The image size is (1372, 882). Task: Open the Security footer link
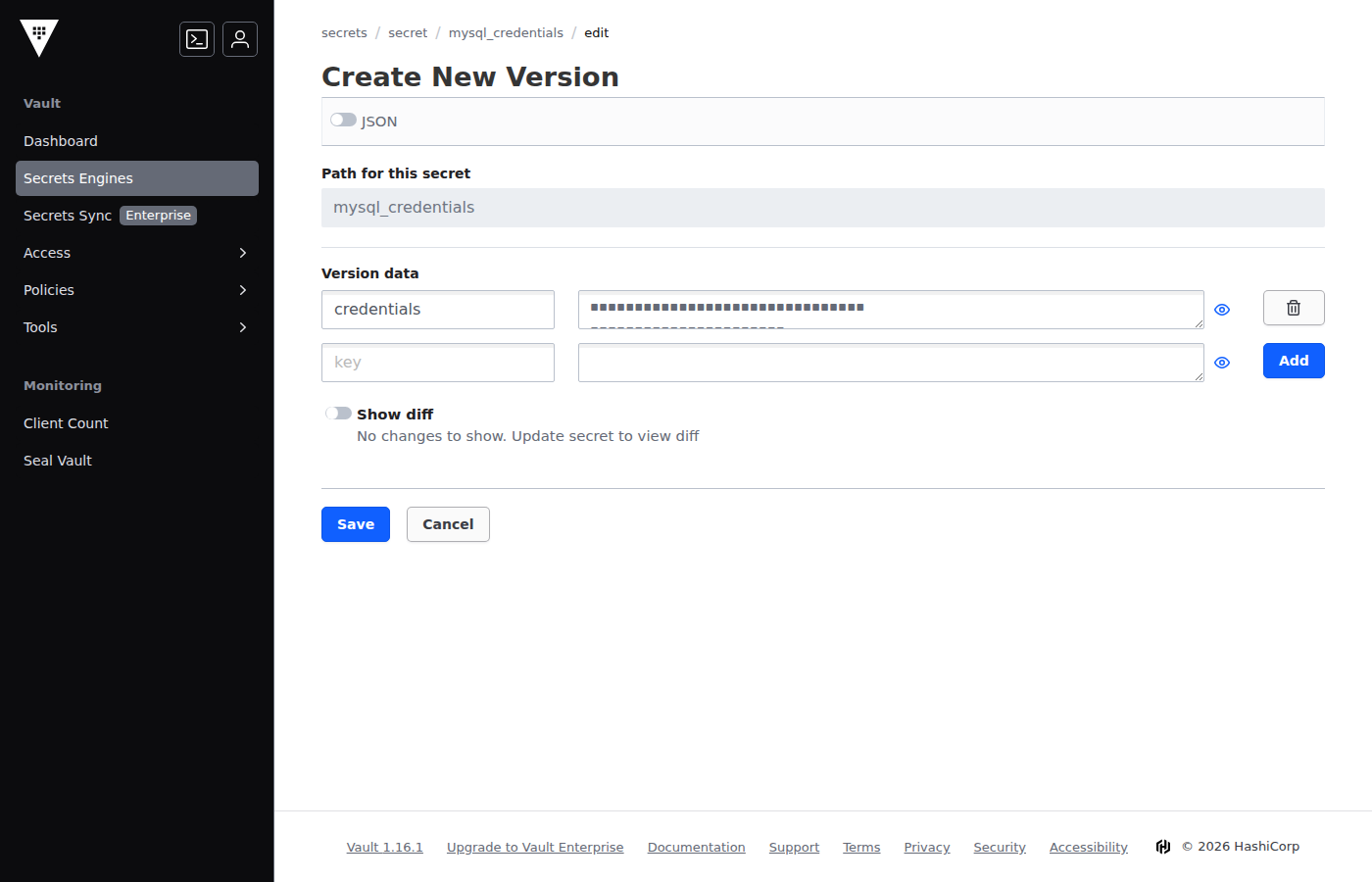(x=1000, y=848)
